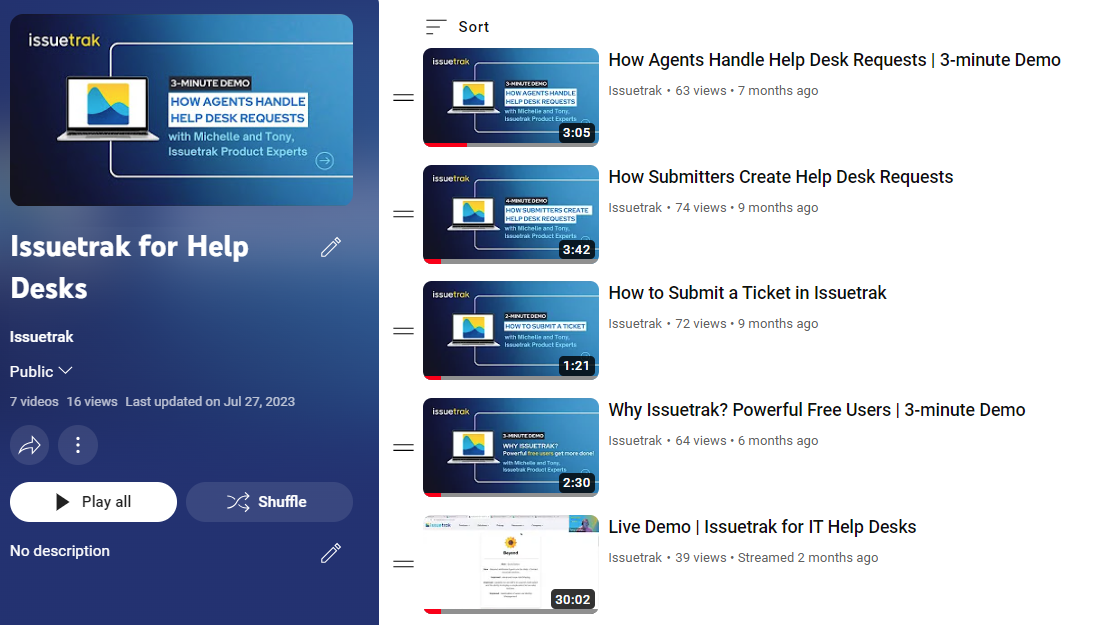Click reorder handle for Why Issuetrak video
The image size is (1105, 625).
(403, 447)
